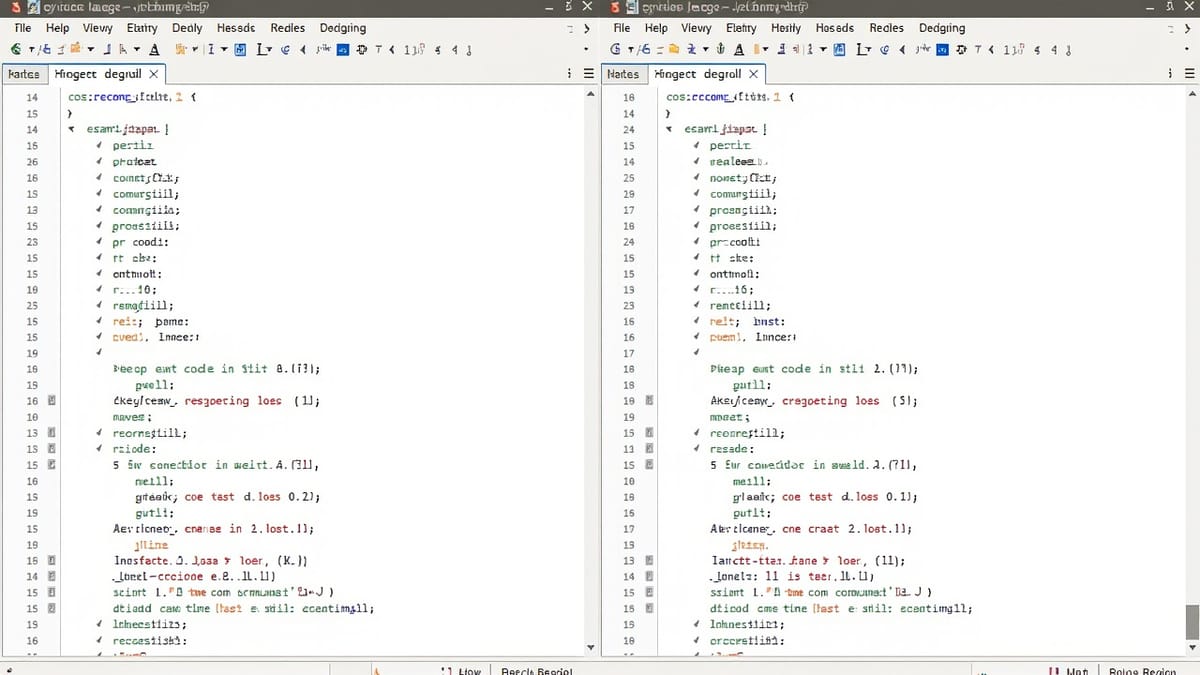Toggle check mark beside 'resade:' in right window
Image resolution: width=1200 pixels, height=675 pixels.
tap(697, 449)
